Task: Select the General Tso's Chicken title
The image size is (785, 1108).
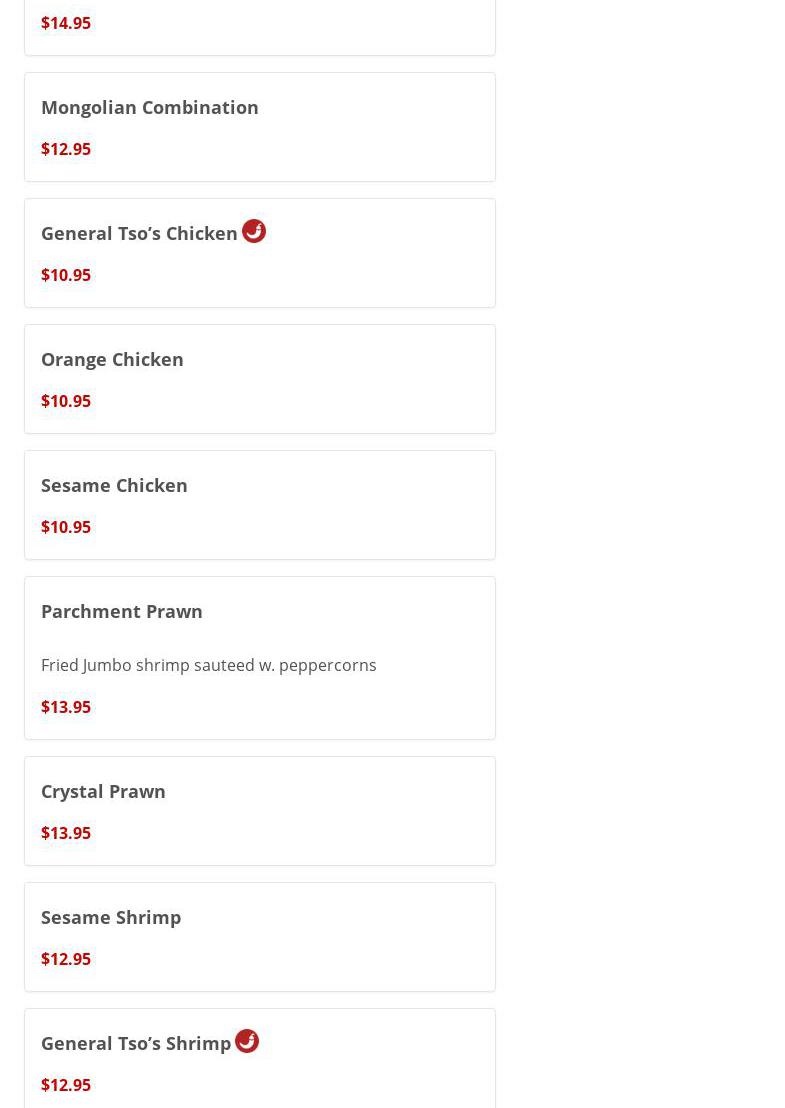Action: pyautogui.click(x=139, y=233)
